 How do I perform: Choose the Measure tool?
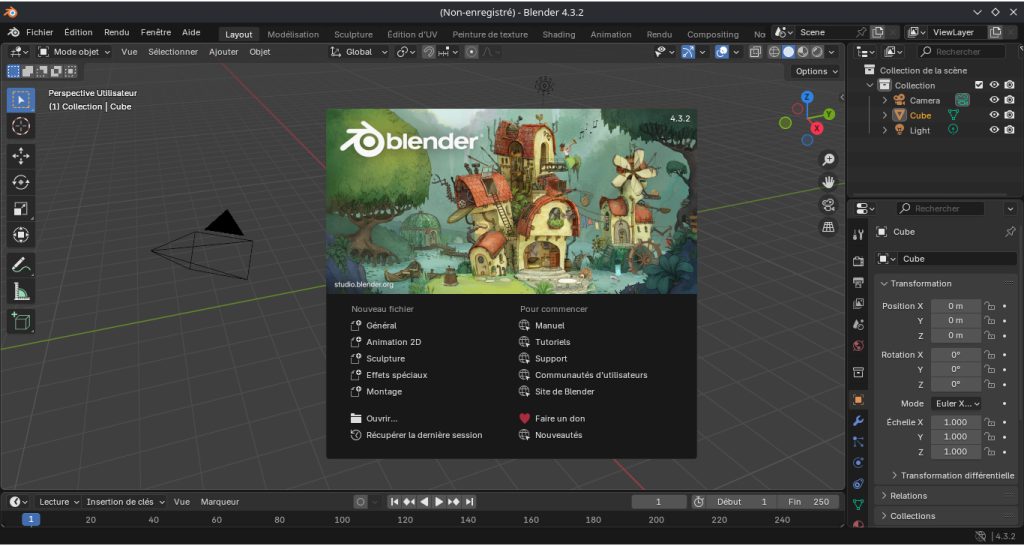coord(21,292)
